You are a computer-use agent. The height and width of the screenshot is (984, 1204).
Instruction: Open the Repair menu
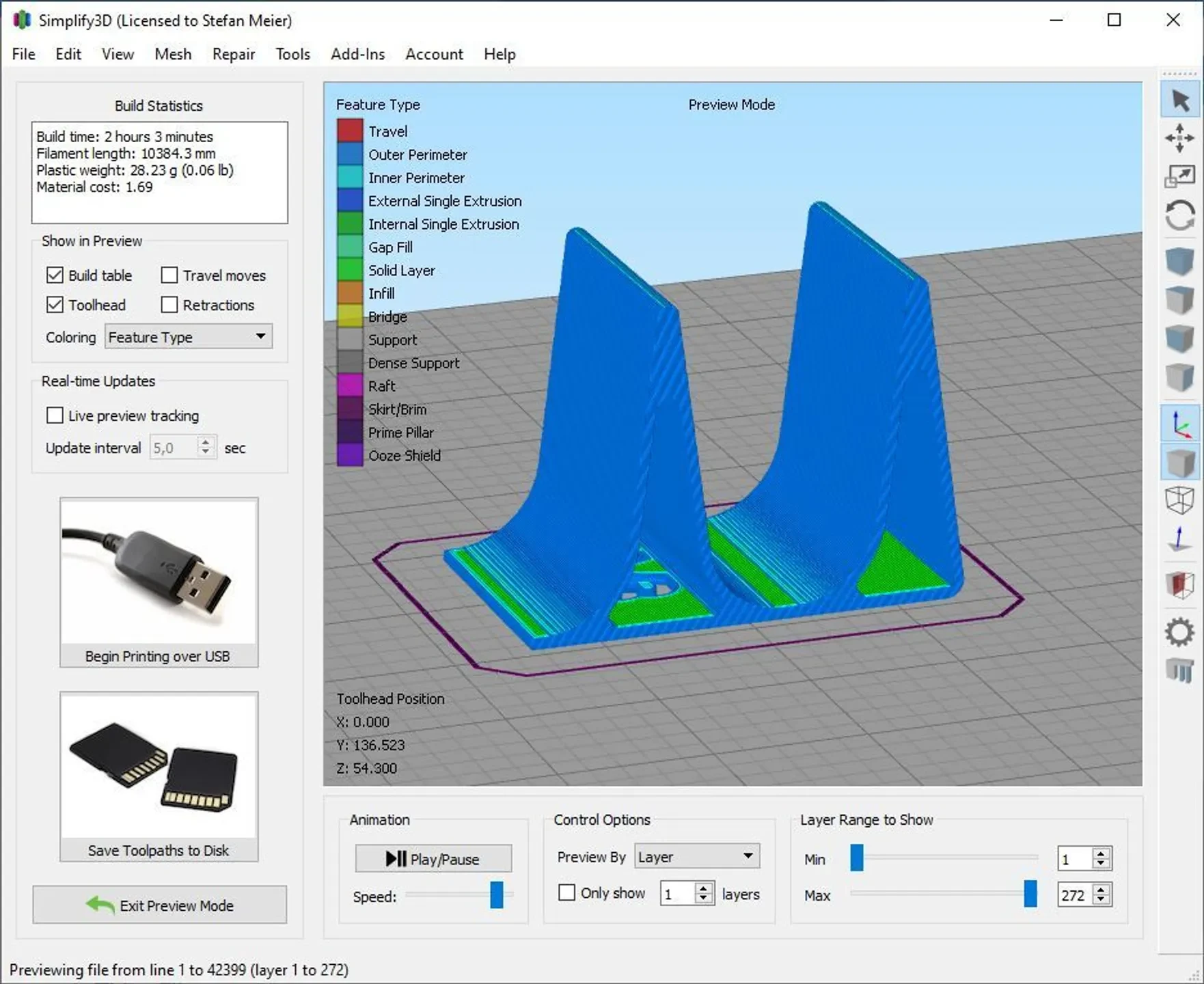click(x=234, y=54)
